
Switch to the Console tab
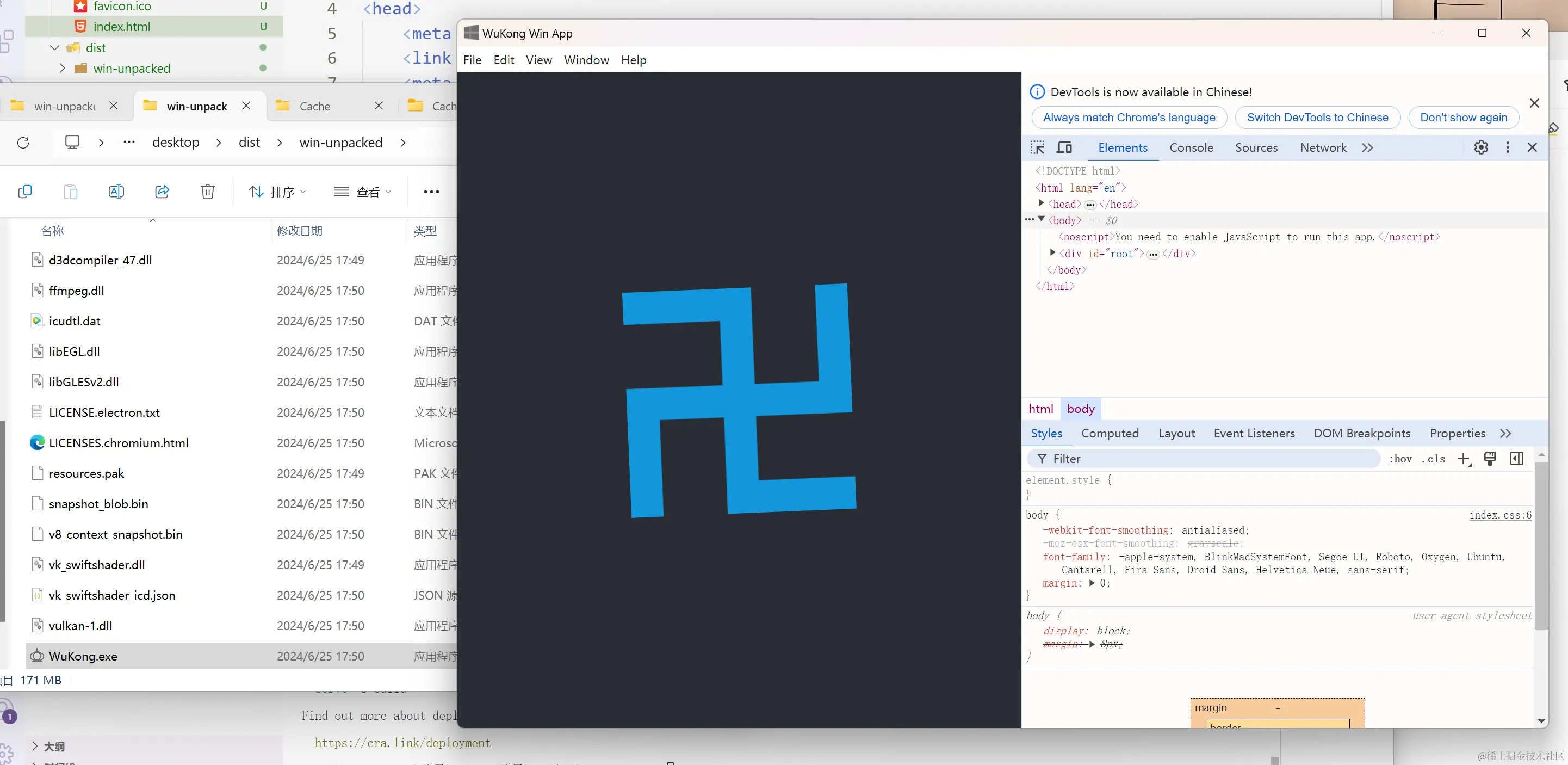(1191, 147)
